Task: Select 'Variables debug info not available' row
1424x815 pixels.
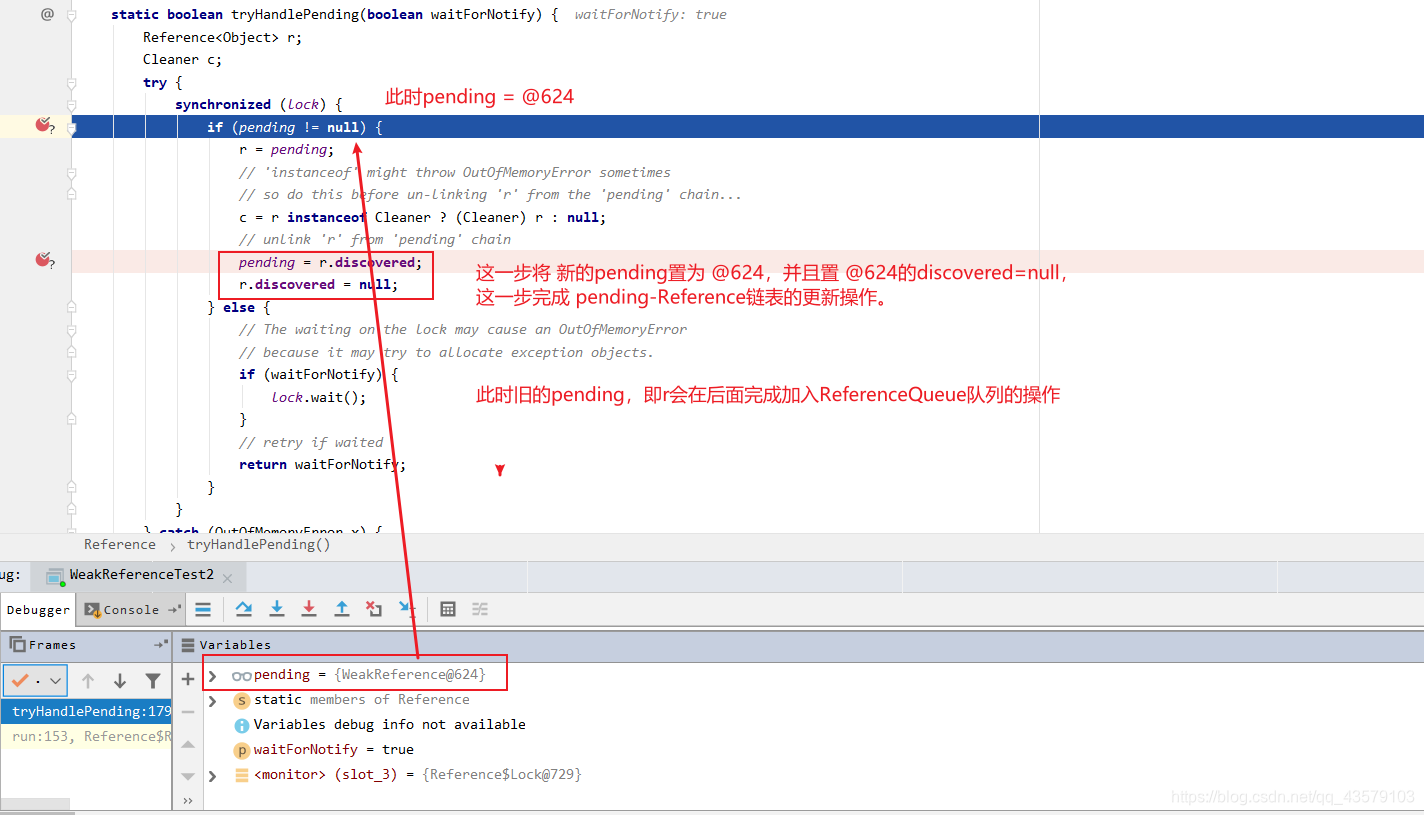Action: [389, 725]
